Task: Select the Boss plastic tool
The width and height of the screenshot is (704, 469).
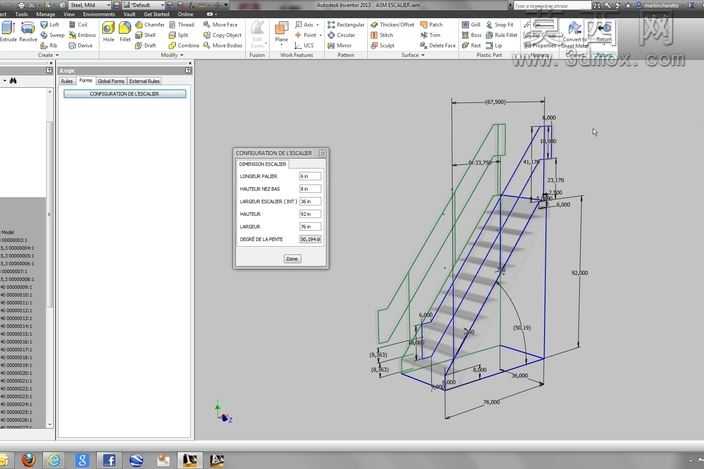Action: pyautogui.click(x=471, y=35)
